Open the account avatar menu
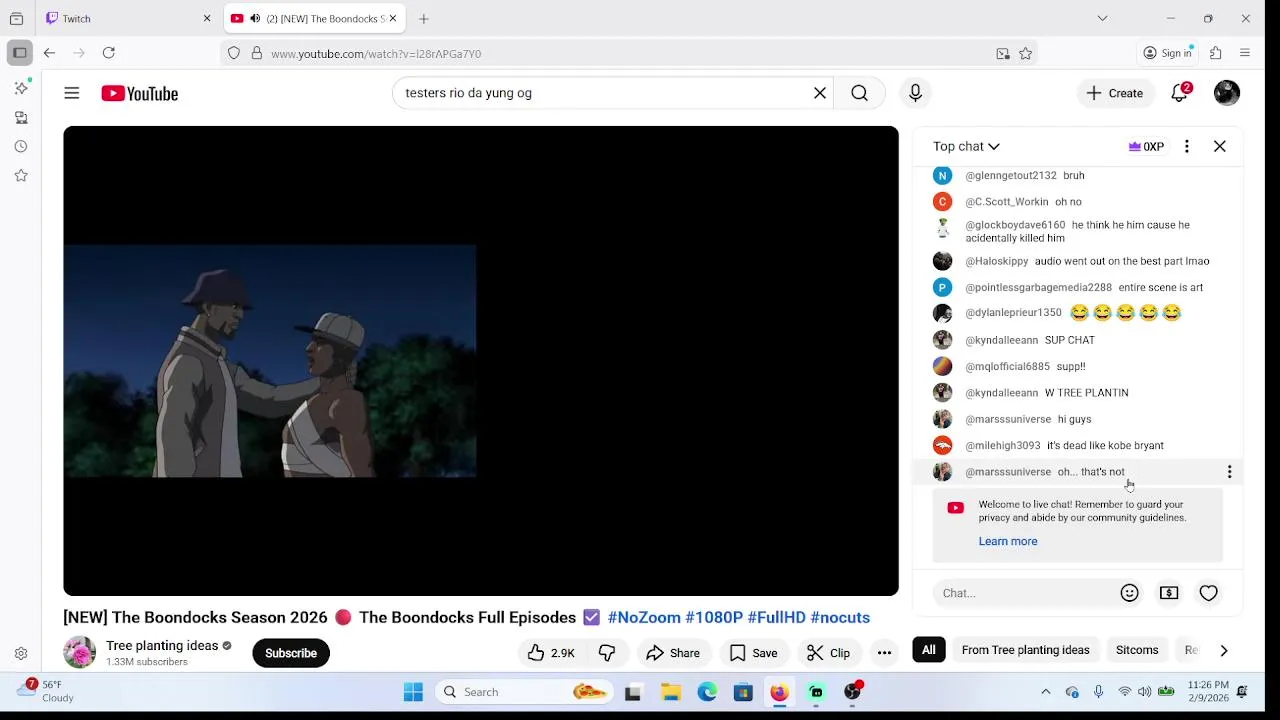The width and height of the screenshot is (1280, 720). [1227, 93]
